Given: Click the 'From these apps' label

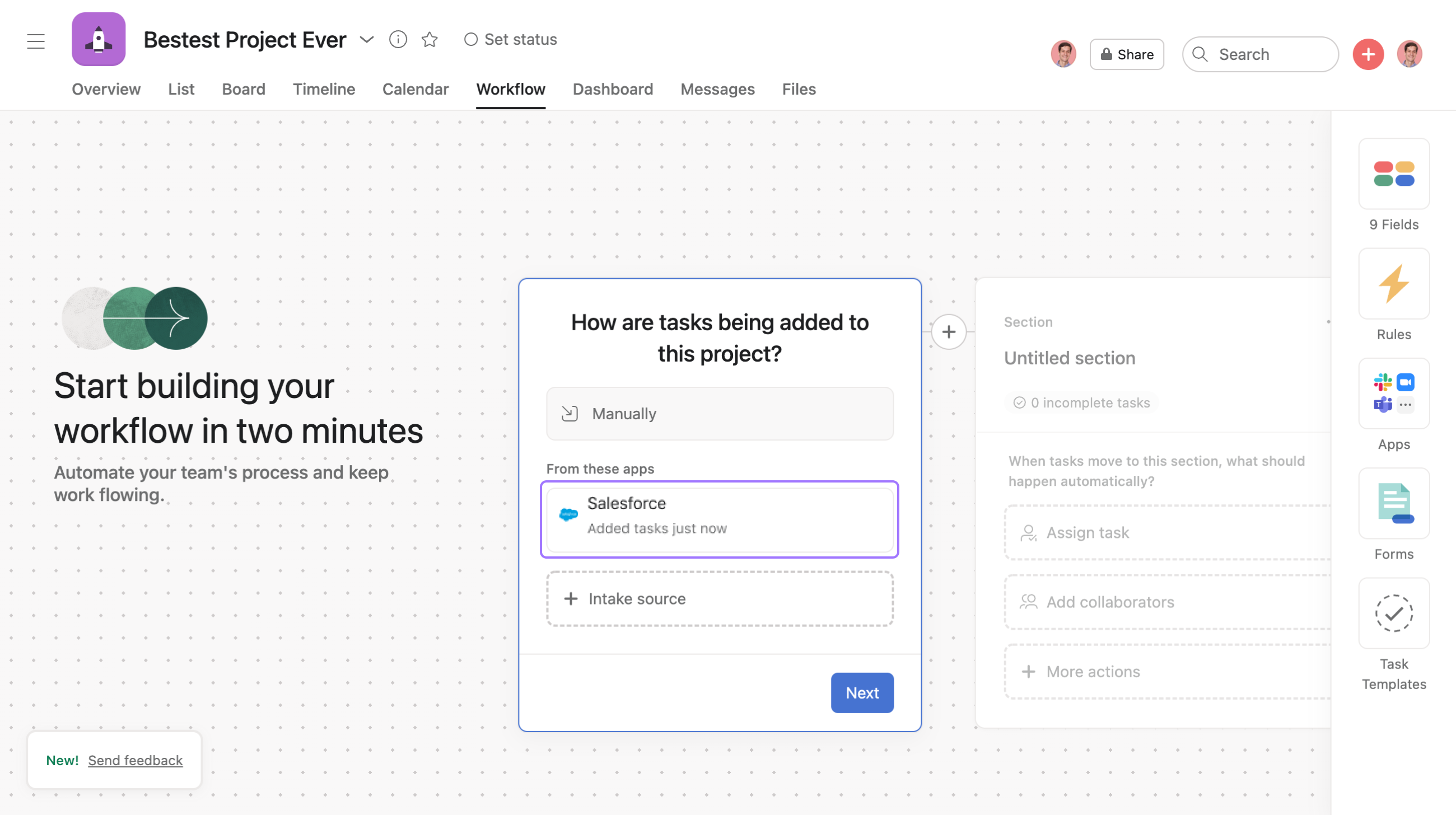Looking at the screenshot, I should 600,469.
